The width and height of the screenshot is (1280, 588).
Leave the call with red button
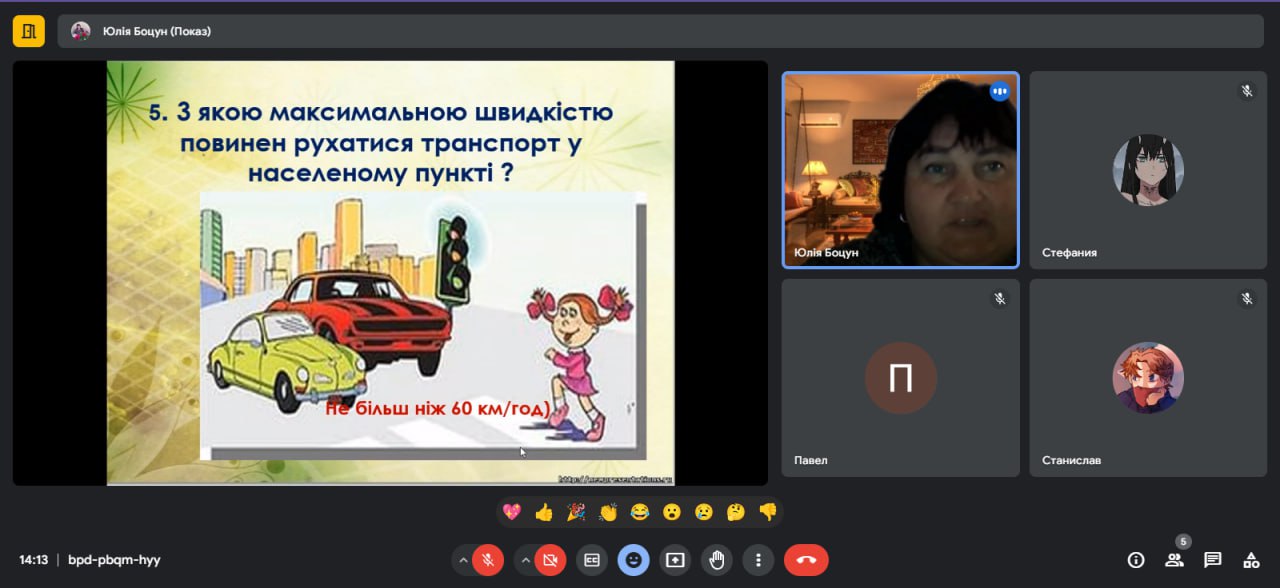click(x=806, y=560)
